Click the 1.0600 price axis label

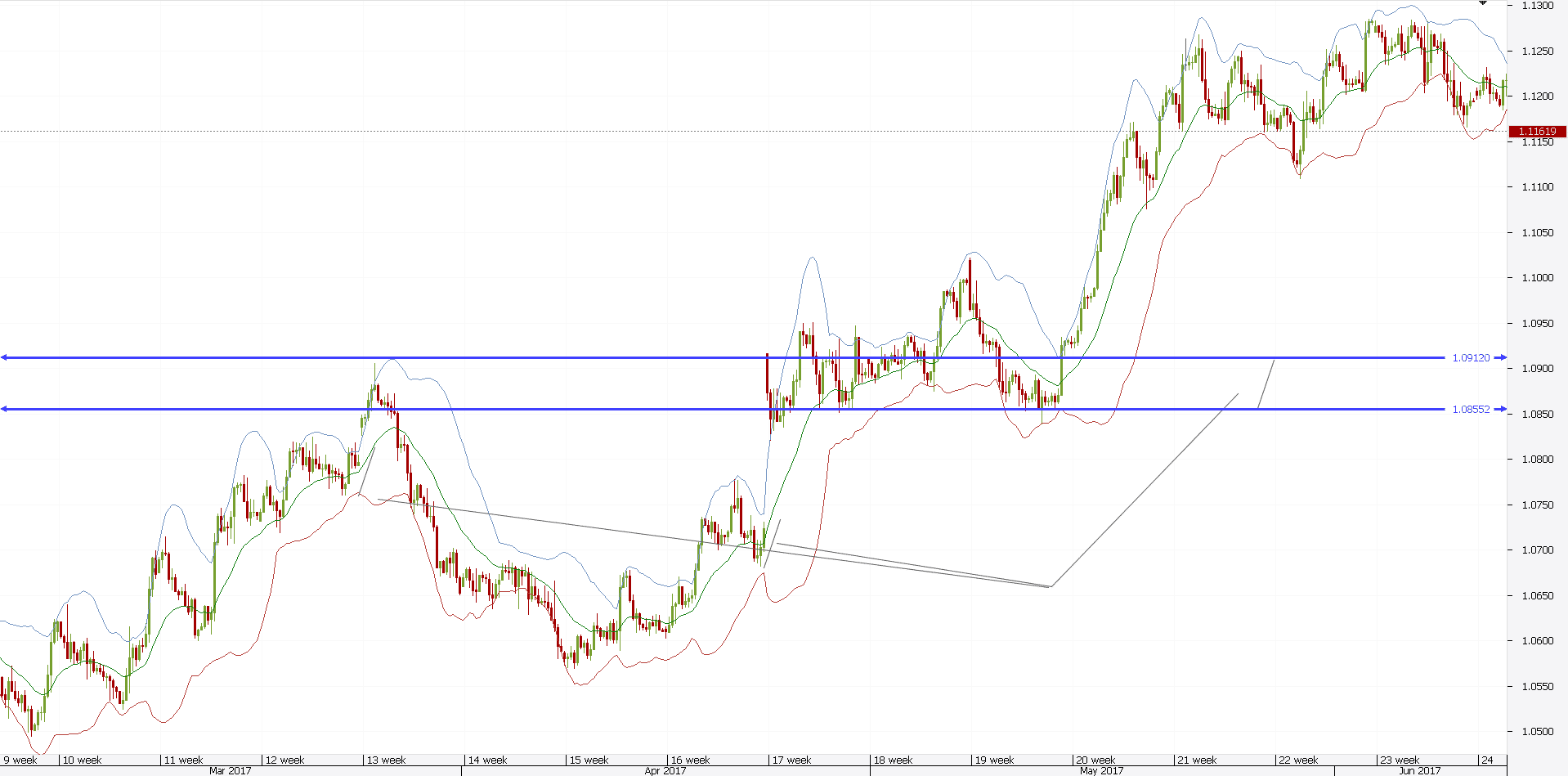point(1537,641)
